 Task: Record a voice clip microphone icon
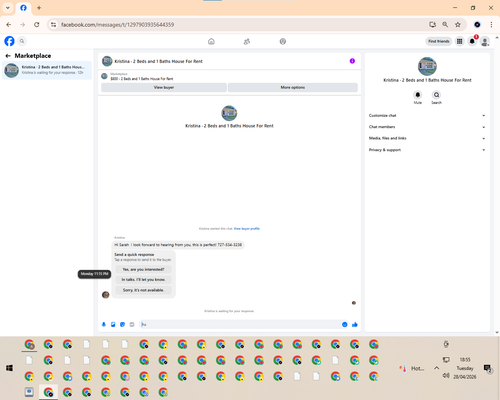pyautogui.click(x=104, y=324)
